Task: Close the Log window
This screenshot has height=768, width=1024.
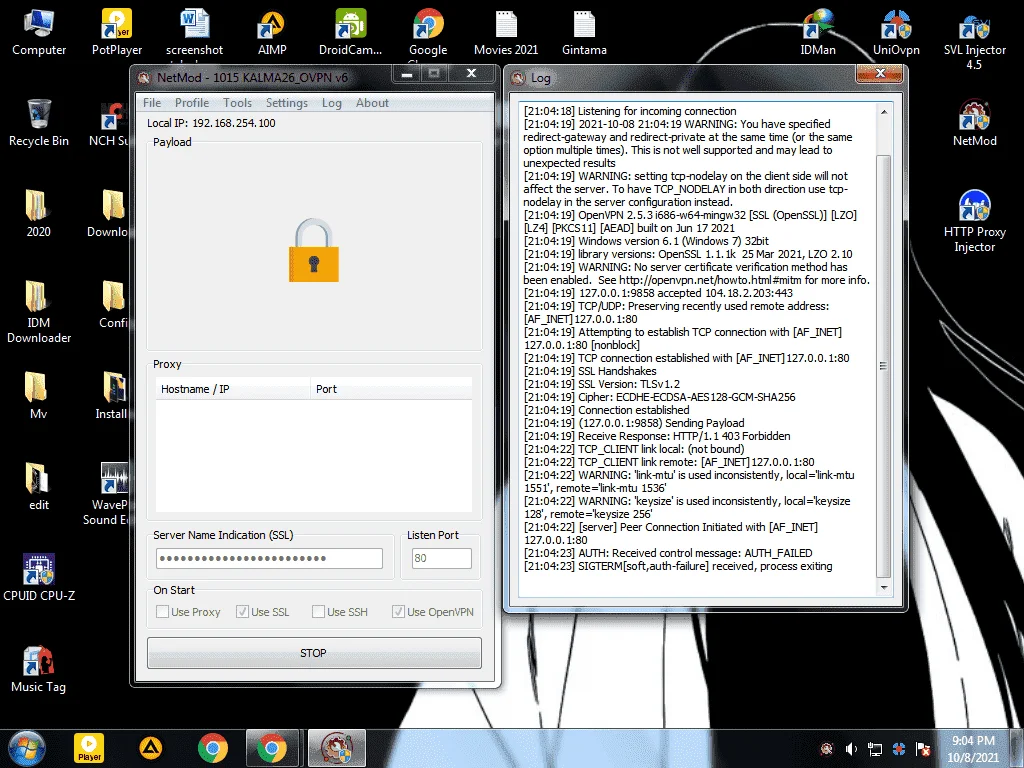Action: pyautogui.click(x=880, y=73)
